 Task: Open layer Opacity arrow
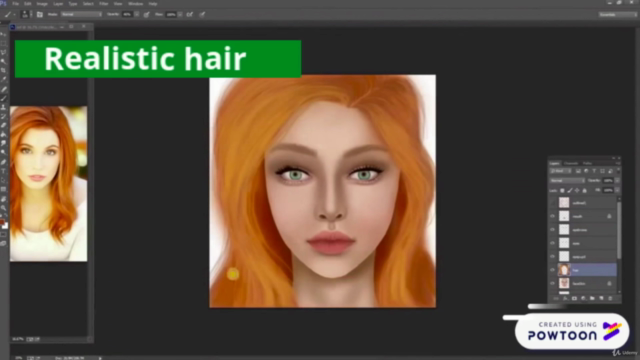pos(617,180)
